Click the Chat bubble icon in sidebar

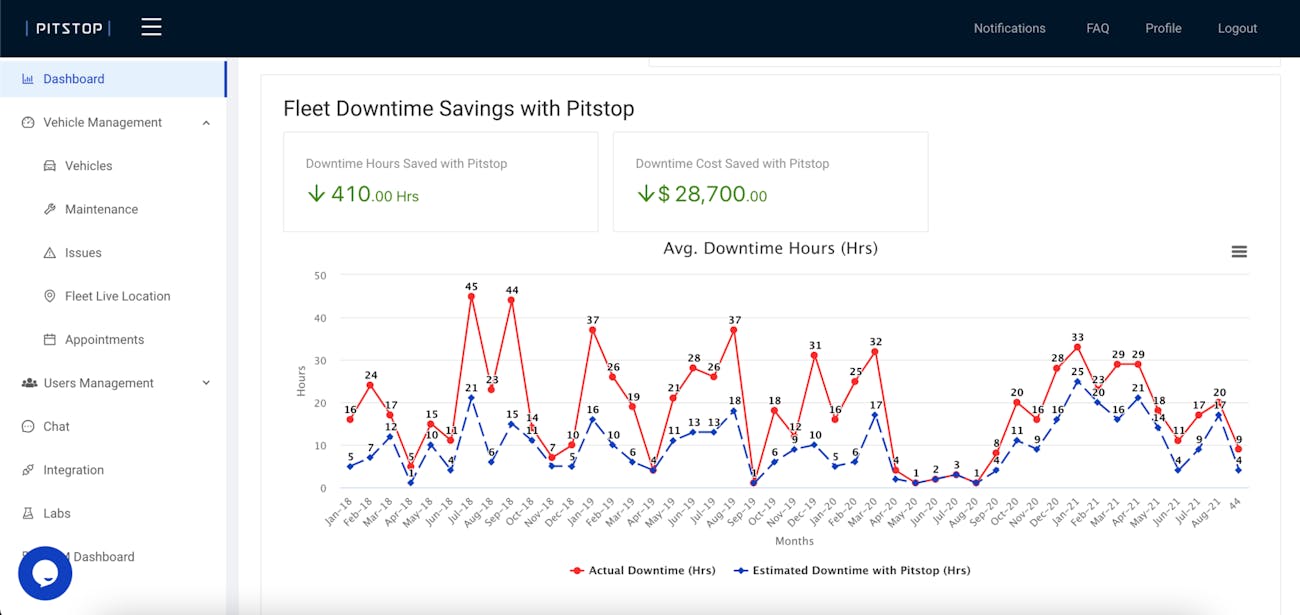coord(28,426)
